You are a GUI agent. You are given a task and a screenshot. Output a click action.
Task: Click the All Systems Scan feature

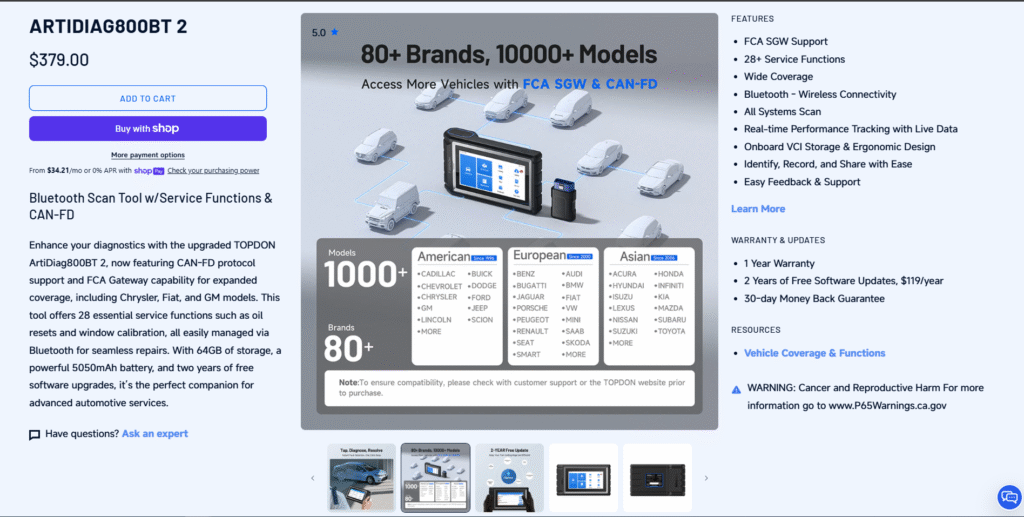tap(782, 112)
